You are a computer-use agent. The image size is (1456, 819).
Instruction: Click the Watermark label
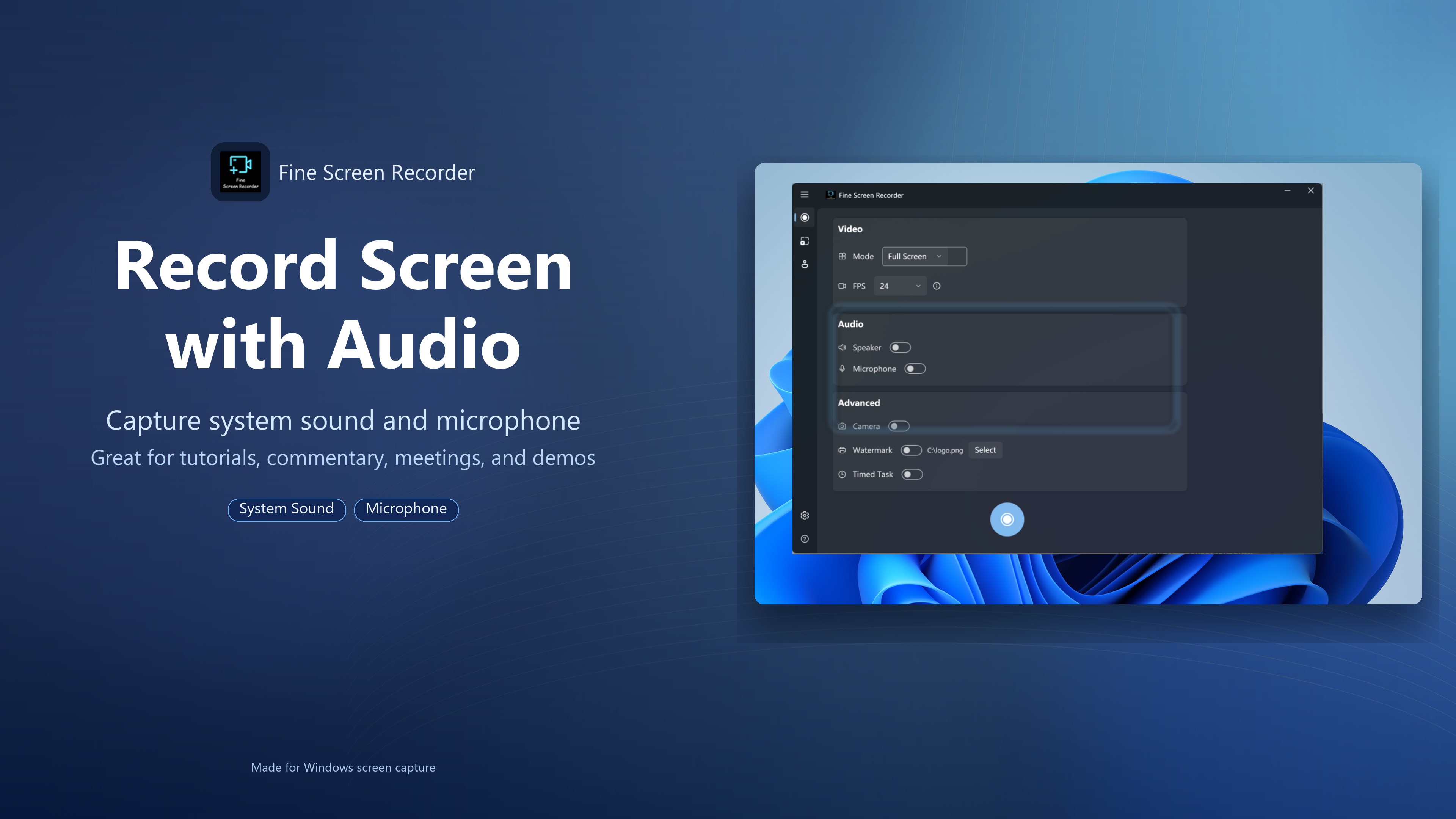pos(872,450)
